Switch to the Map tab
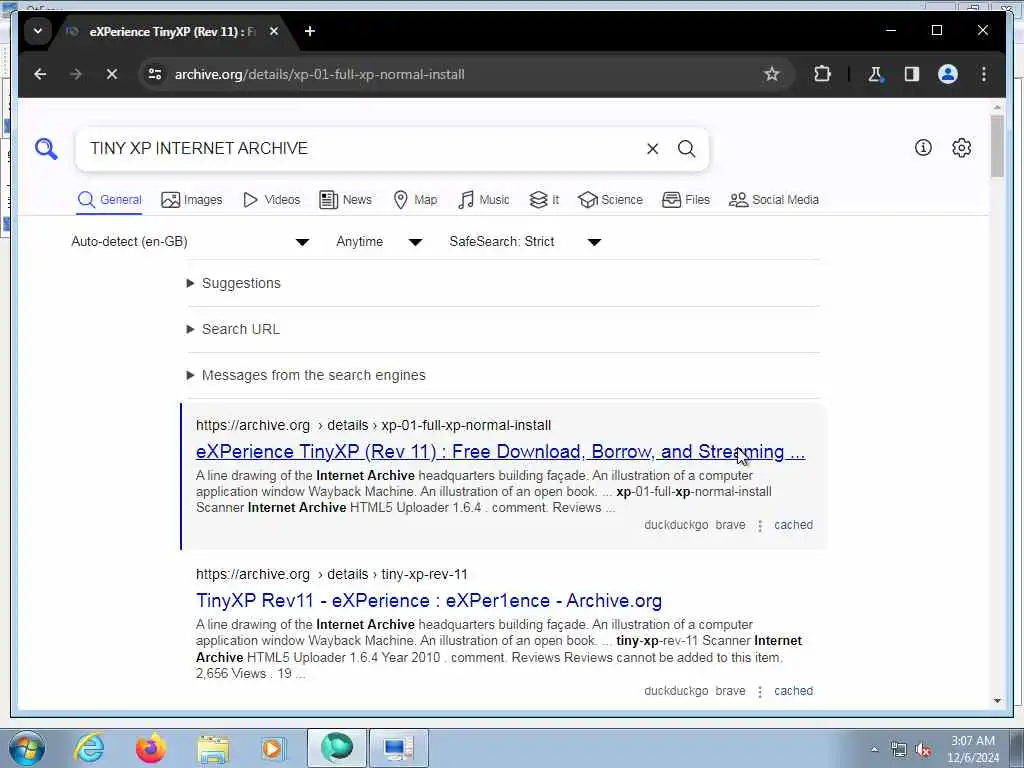Screen dimensions: 1024x768 tap(415, 200)
